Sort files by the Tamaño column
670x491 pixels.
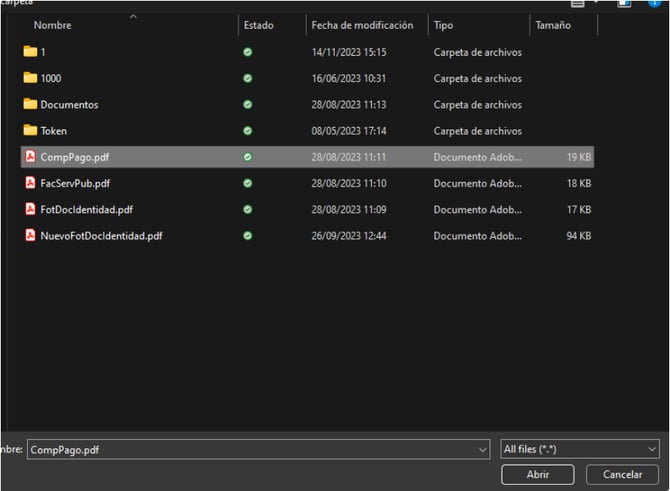553,25
